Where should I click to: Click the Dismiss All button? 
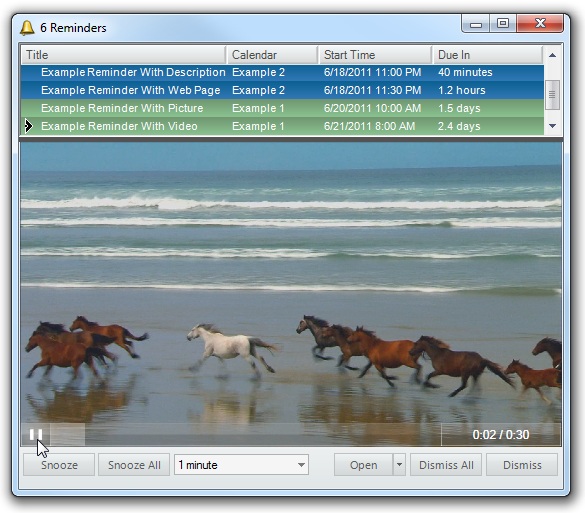tap(446, 465)
